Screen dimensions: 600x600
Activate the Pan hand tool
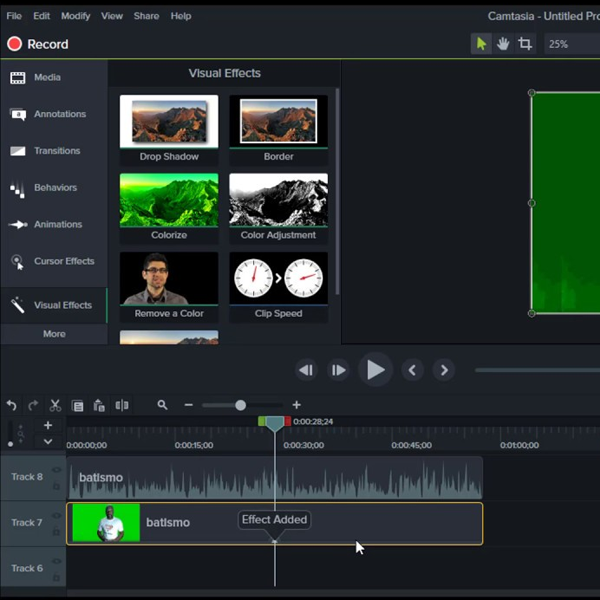tap(503, 44)
